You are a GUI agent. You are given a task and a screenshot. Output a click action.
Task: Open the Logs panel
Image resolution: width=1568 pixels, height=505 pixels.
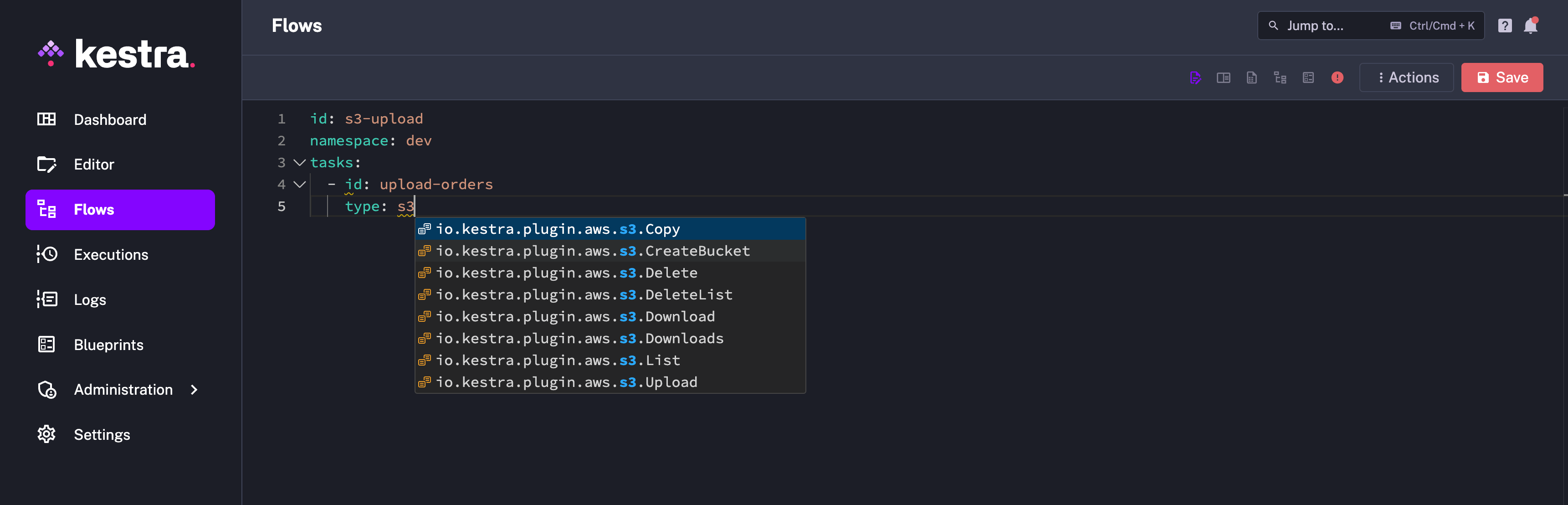pyautogui.click(x=89, y=299)
